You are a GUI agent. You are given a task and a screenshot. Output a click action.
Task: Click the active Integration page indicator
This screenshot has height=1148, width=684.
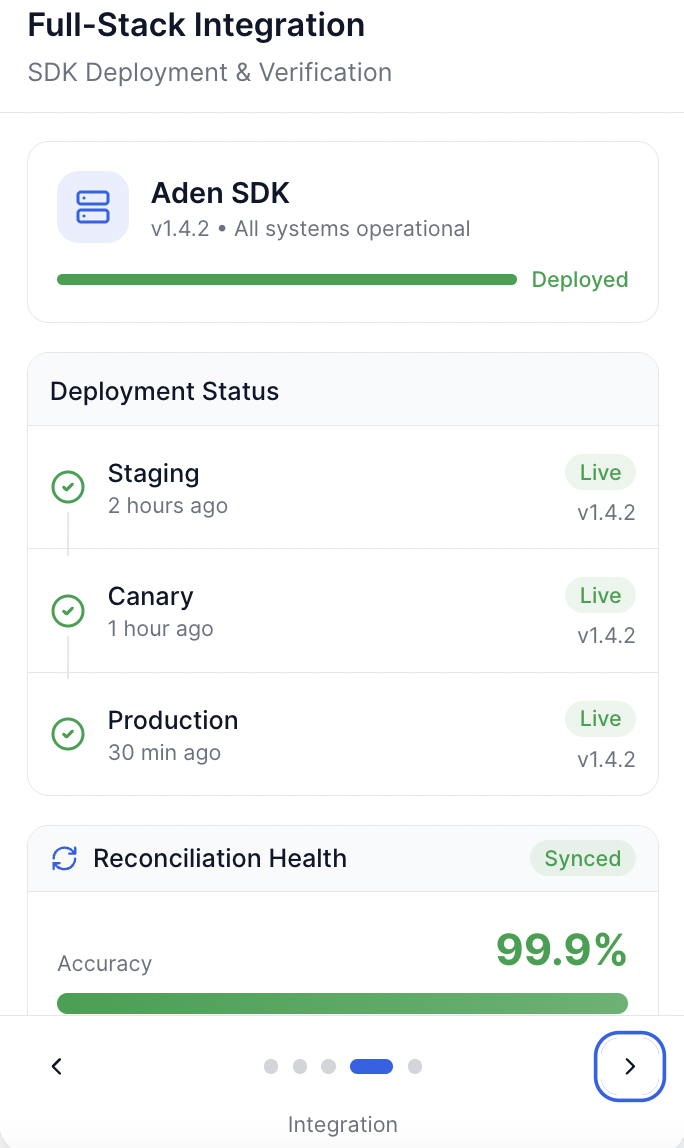pos(371,1066)
